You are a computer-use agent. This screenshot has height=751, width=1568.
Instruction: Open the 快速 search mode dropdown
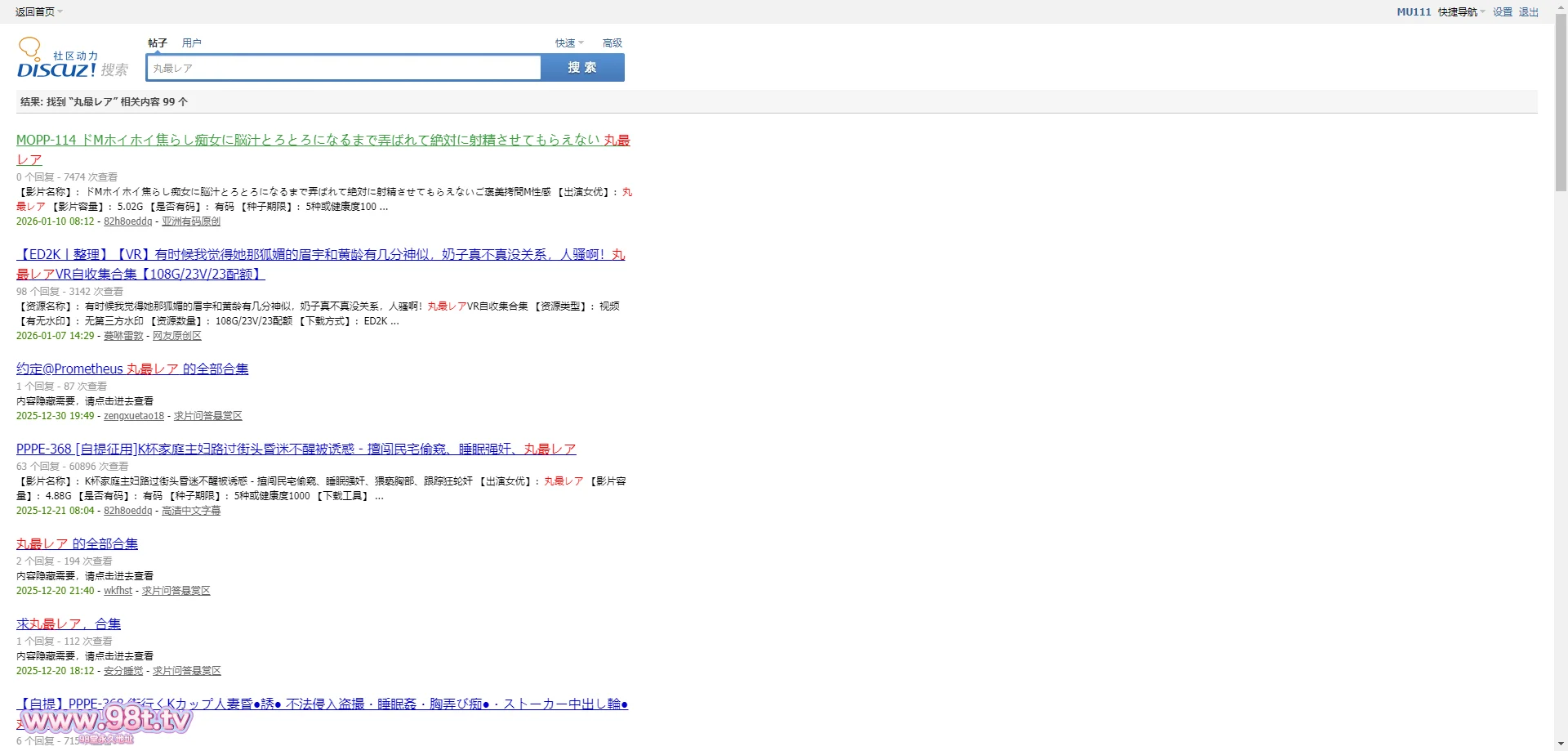coord(568,42)
